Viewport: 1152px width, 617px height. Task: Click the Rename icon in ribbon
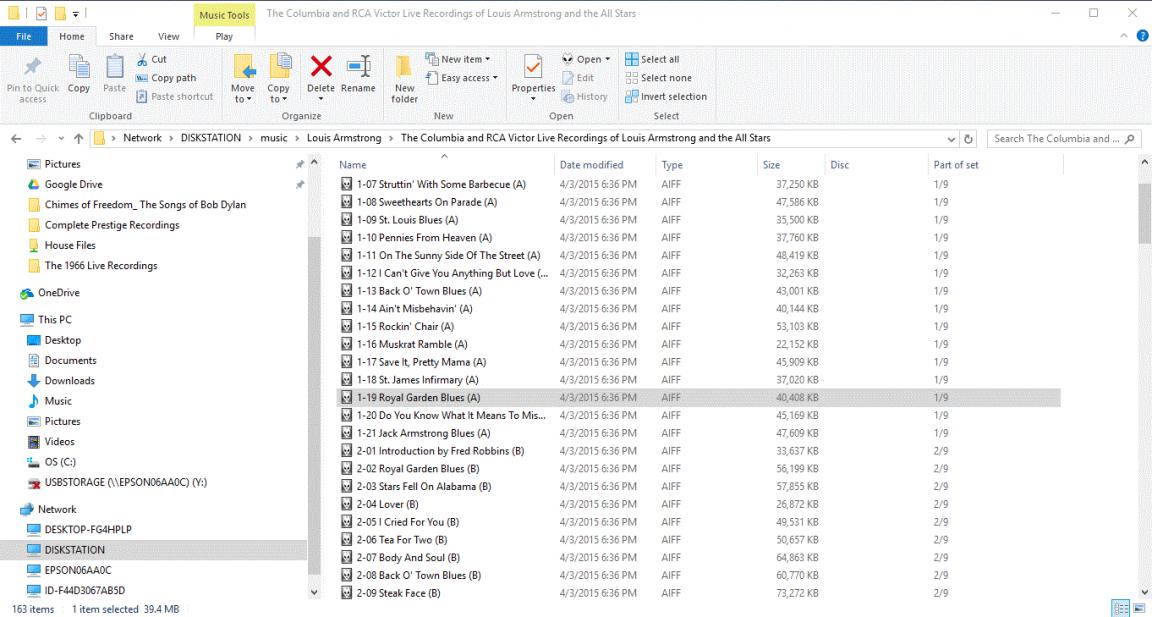pos(358,75)
